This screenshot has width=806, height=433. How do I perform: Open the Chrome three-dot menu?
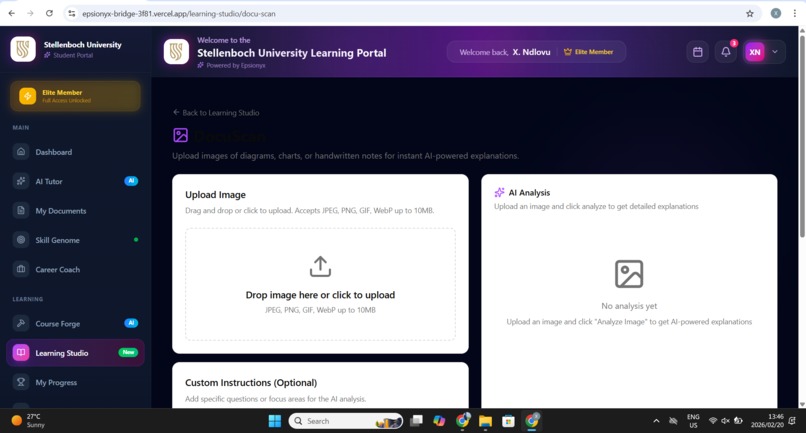[x=795, y=13]
